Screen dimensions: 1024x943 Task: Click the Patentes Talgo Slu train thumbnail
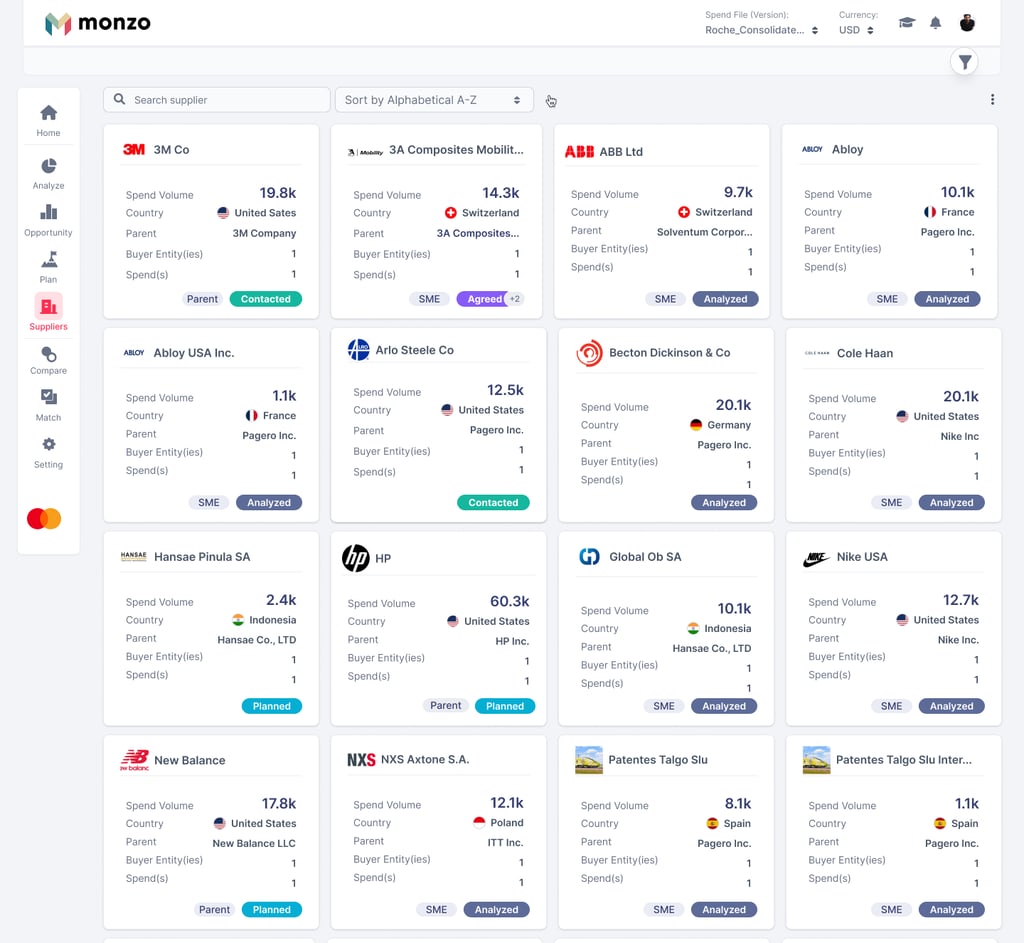pos(588,760)
